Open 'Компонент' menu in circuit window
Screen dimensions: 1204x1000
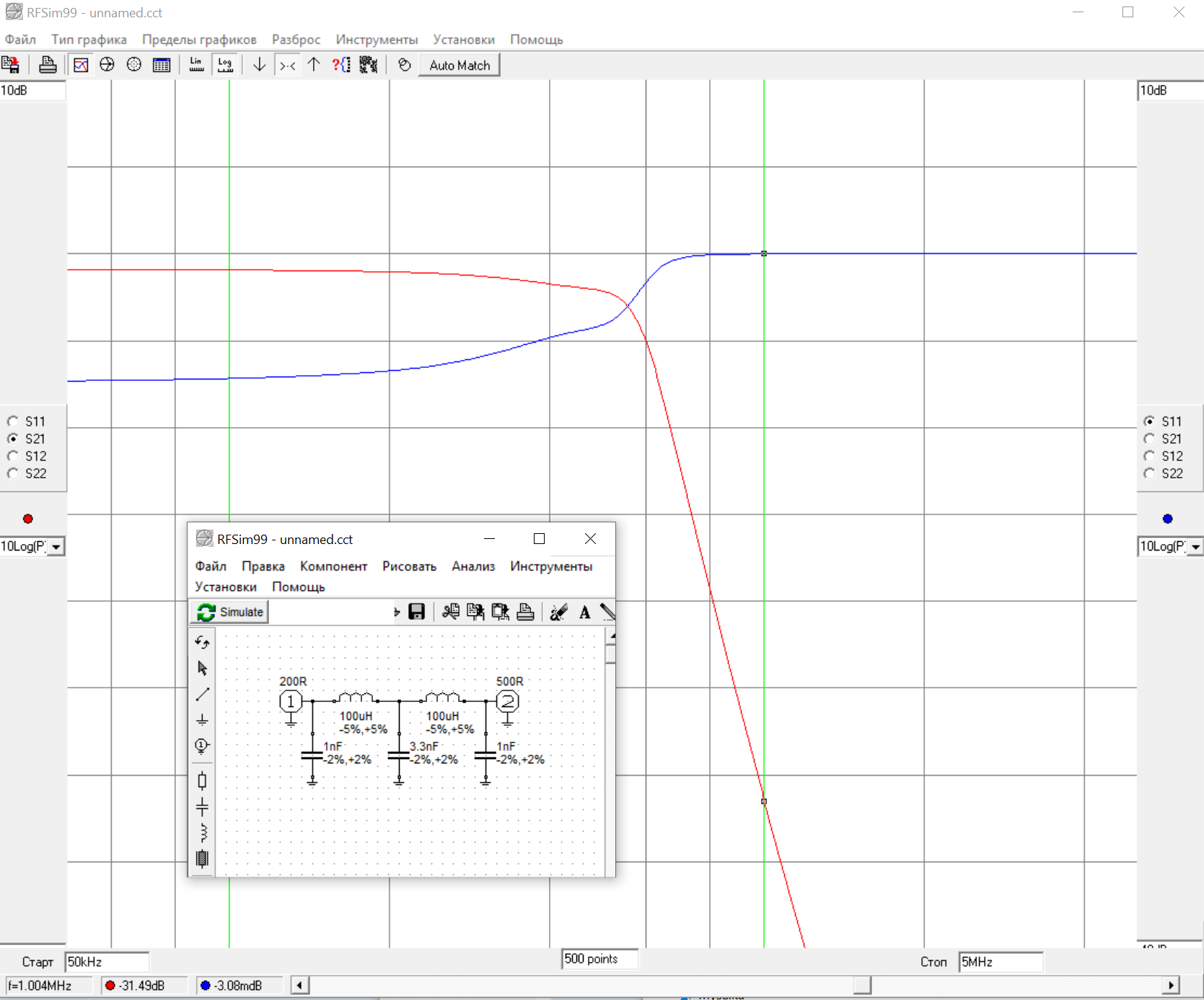(x=333, y=566)
